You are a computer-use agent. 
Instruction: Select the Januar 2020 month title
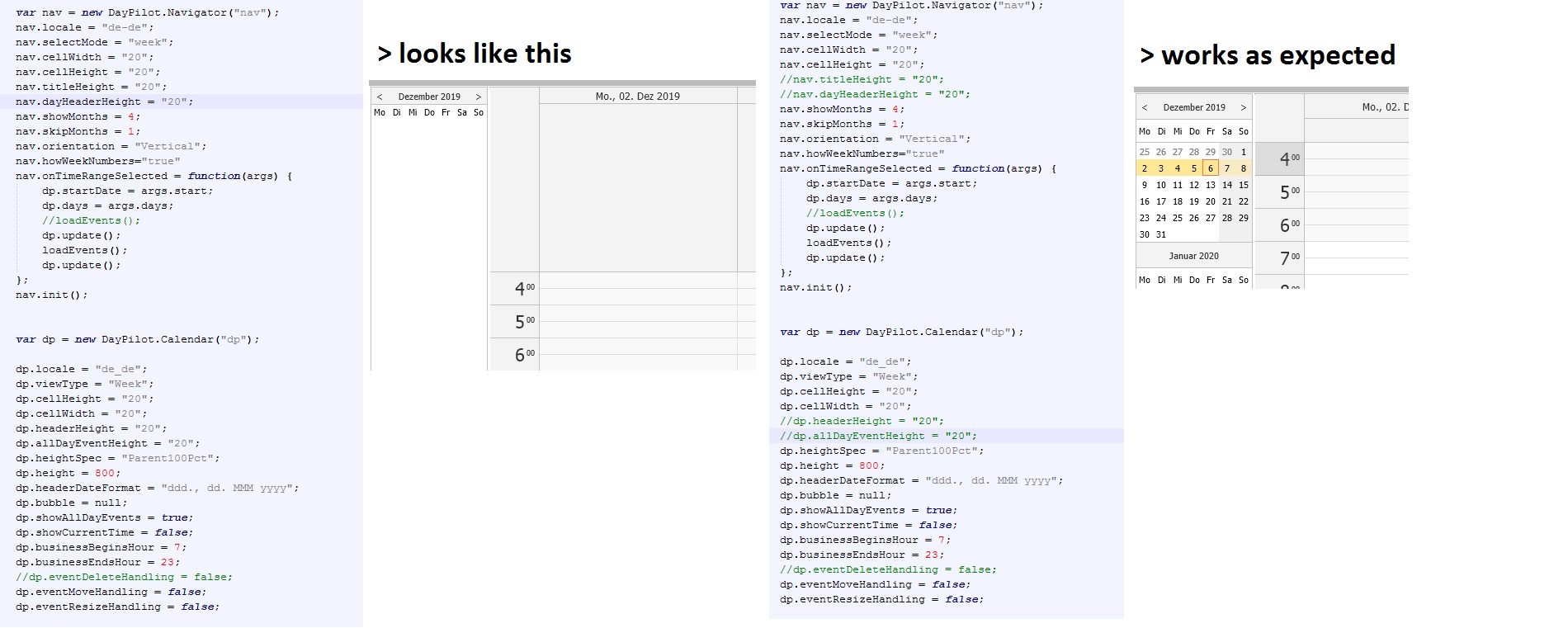(1193, 256)
